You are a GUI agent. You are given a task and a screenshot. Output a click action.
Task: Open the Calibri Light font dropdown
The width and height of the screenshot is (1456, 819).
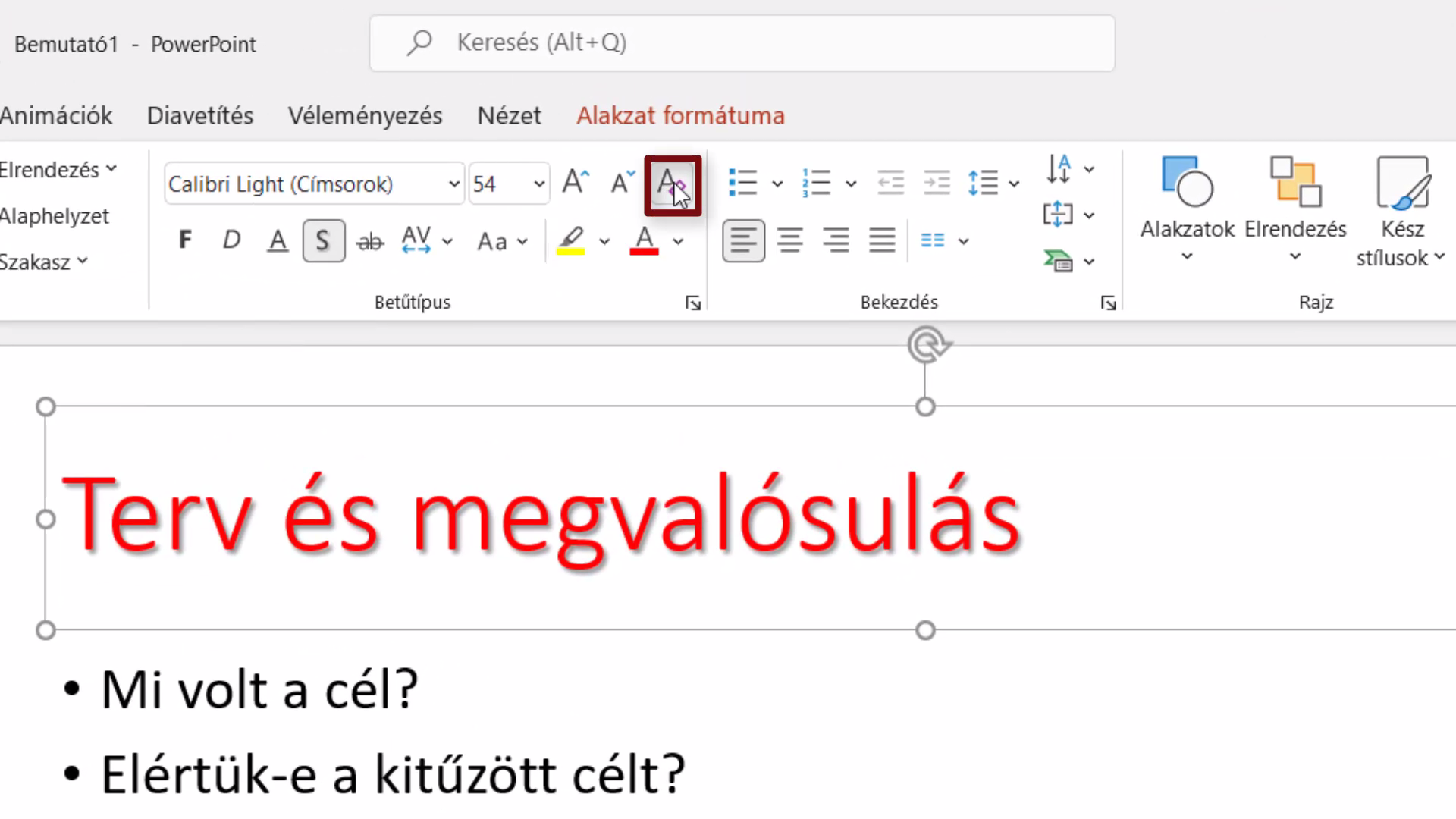(453, 184)
